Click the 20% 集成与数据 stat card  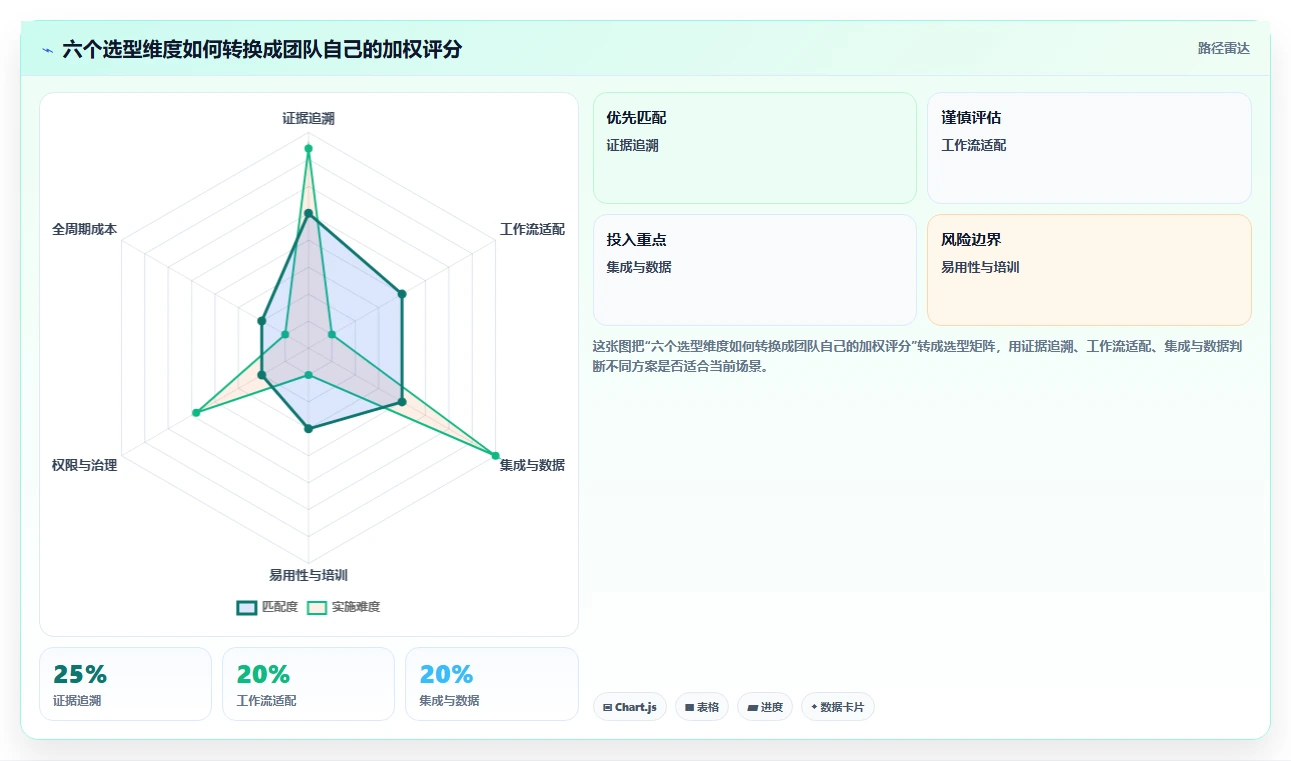(x=492, y=684)
